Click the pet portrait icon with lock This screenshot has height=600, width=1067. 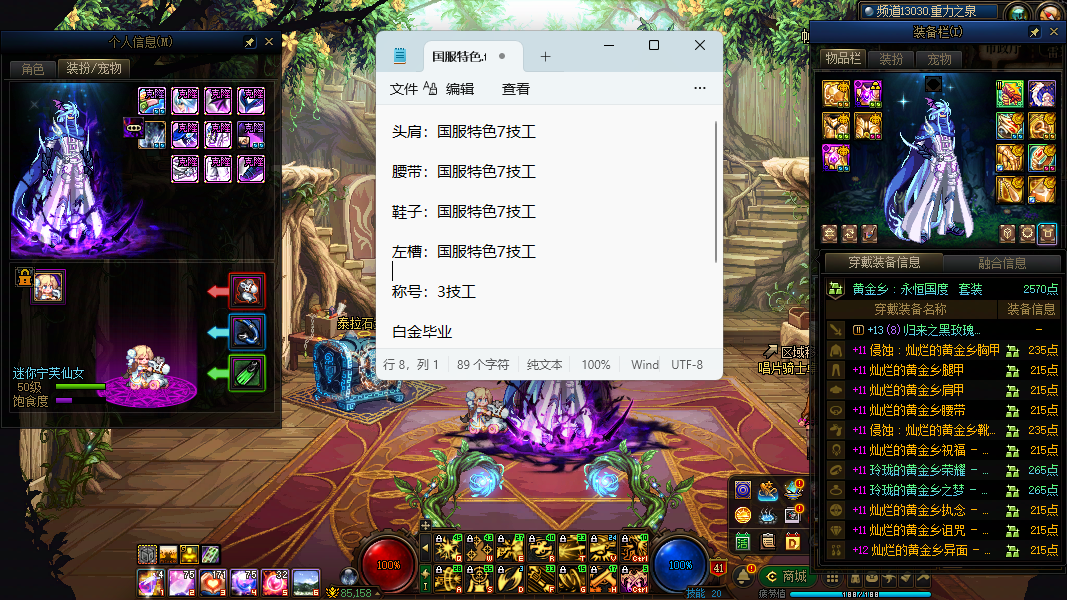(x=47, y=287)
